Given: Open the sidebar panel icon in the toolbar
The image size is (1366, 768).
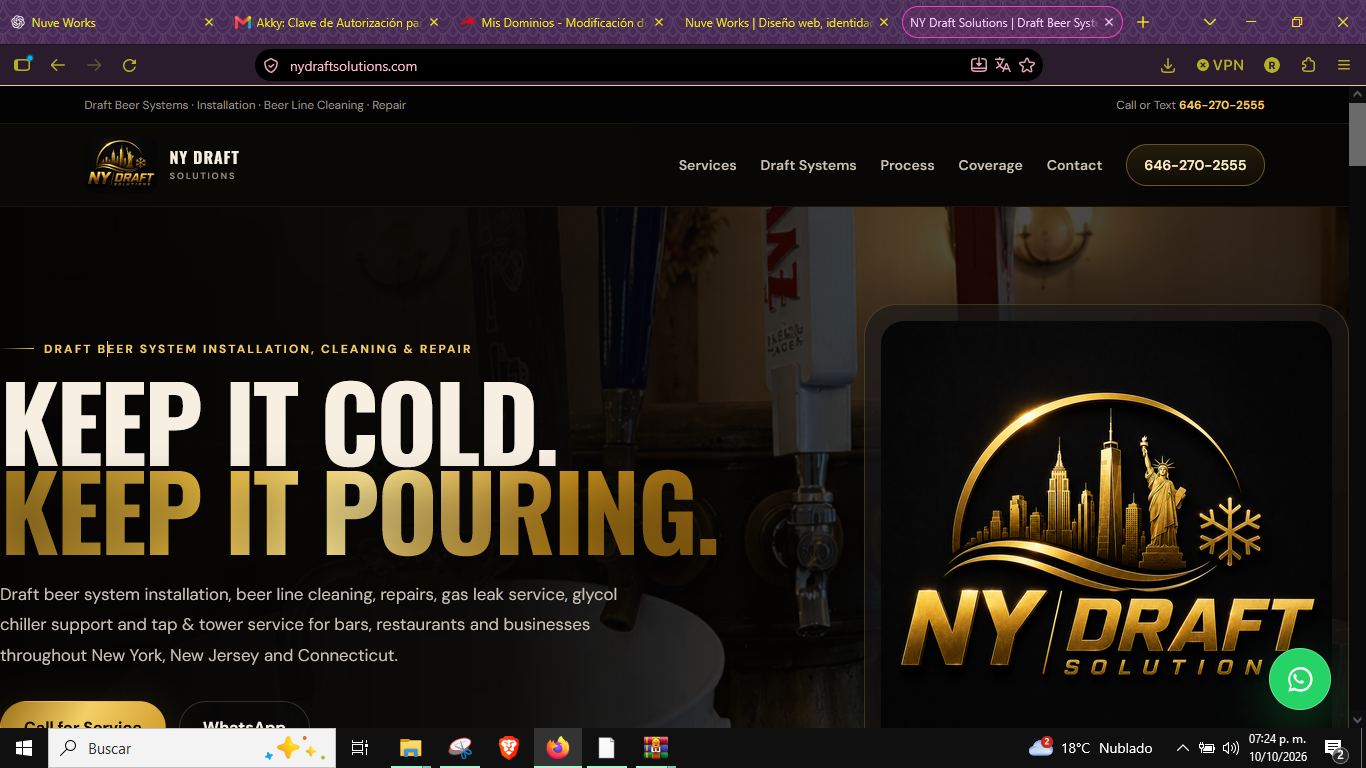Looking at the screenshot, I should tap(22, 65).
